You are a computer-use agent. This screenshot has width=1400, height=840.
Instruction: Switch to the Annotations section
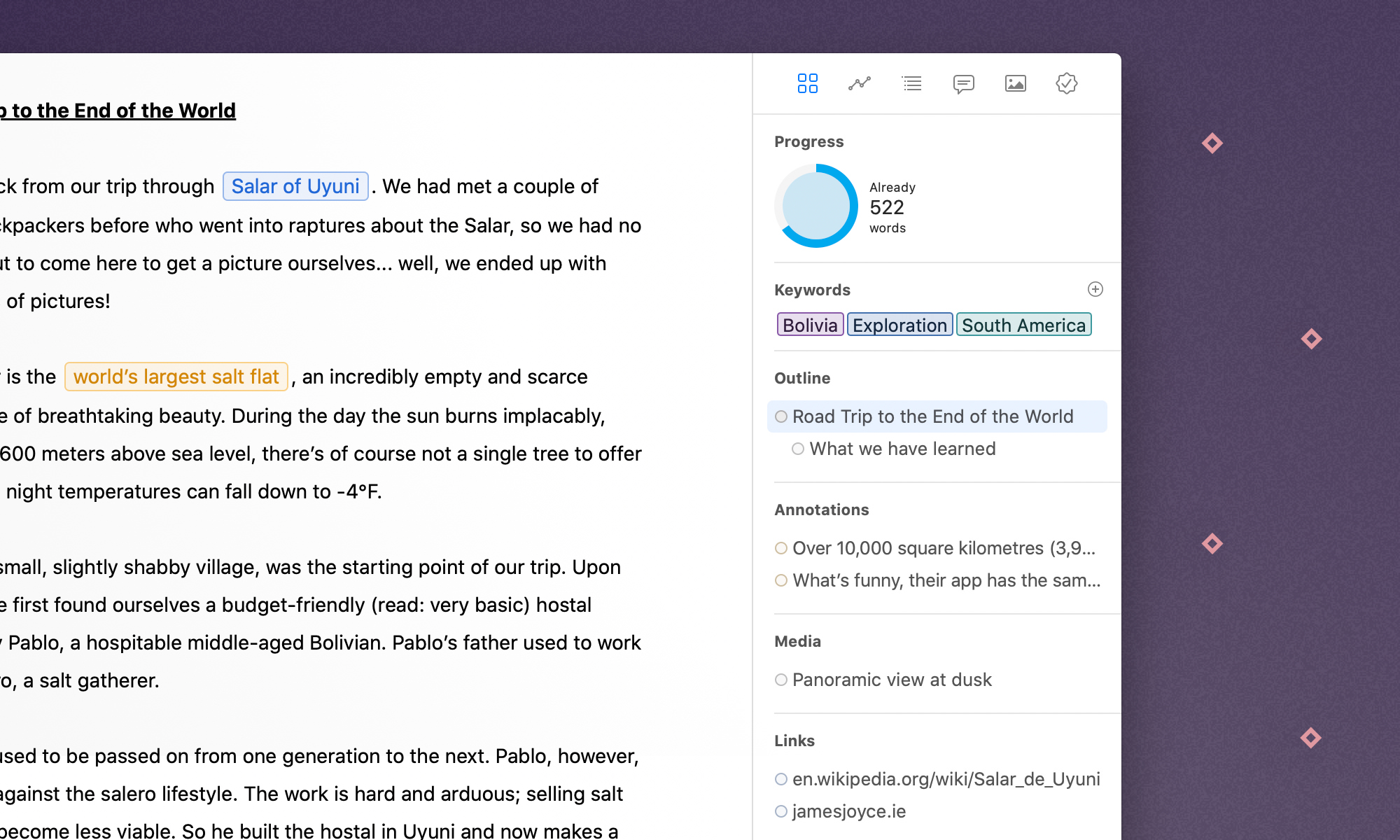821,510
